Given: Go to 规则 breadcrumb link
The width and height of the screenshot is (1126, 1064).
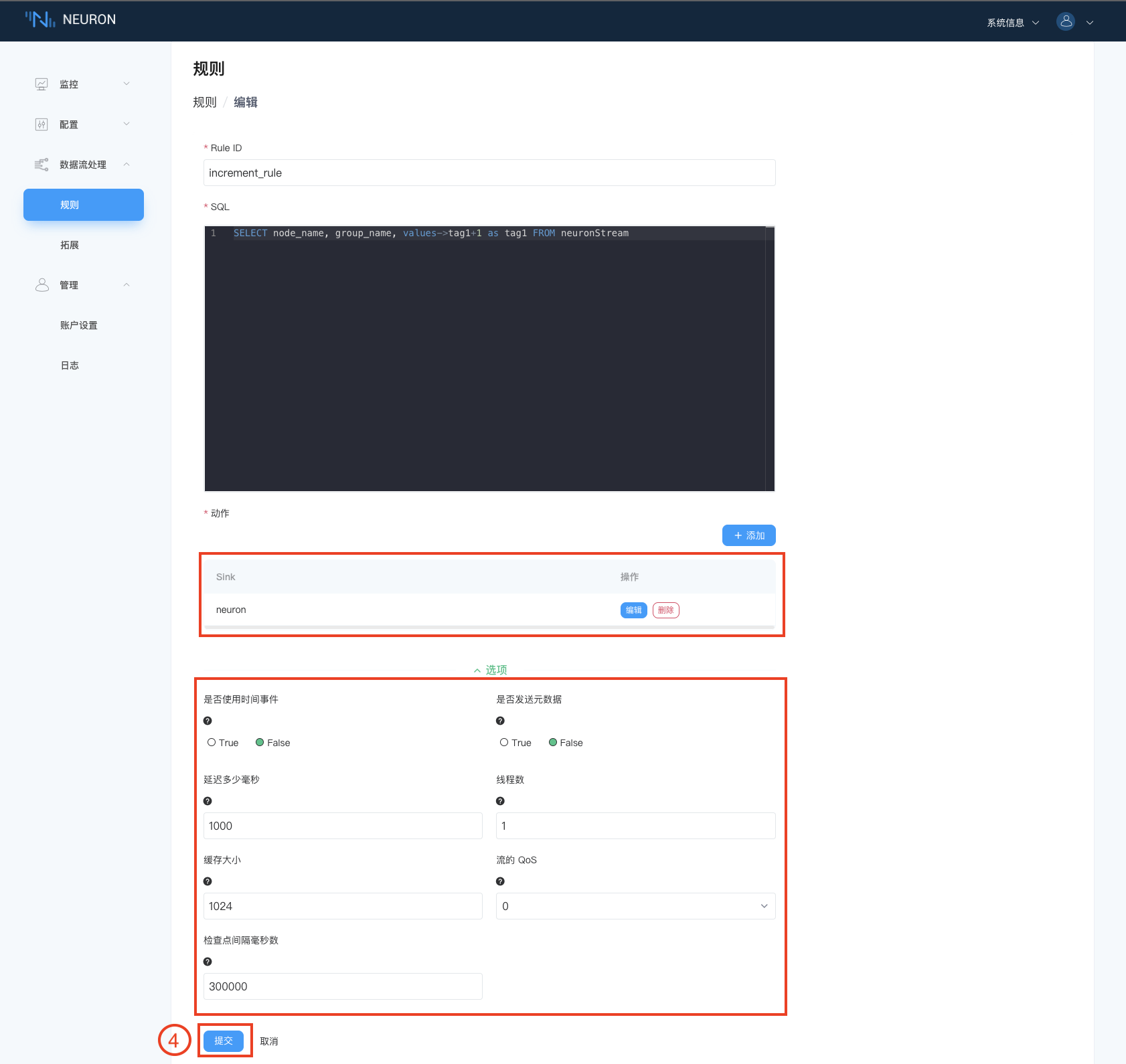Looking at the screenshot, I should click(205, 102).
